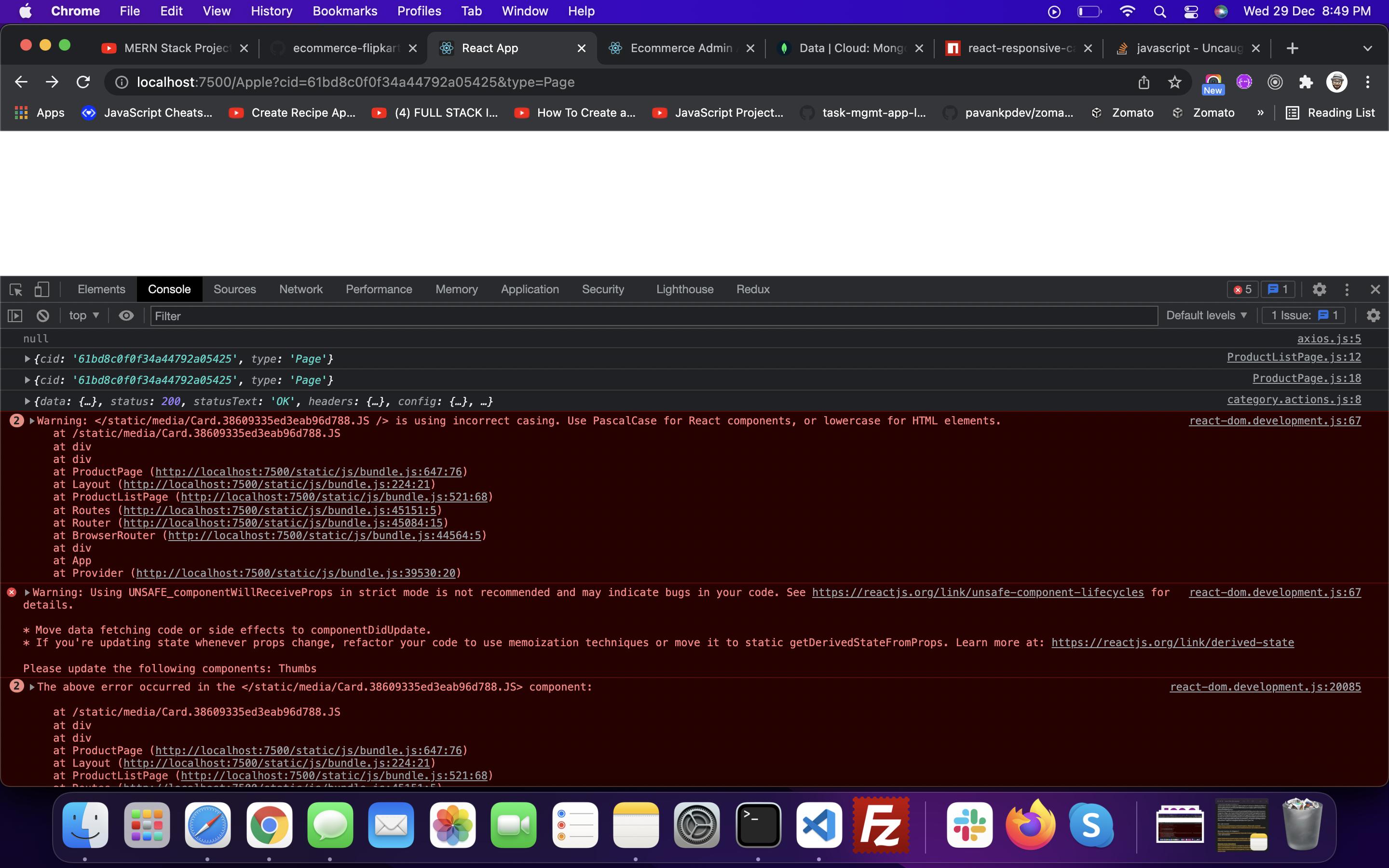Image resolution: width=1389 pixels, height=868 pixels.
Task: Toggle device toolbar icon in DevTools
Action: (41, 289)
